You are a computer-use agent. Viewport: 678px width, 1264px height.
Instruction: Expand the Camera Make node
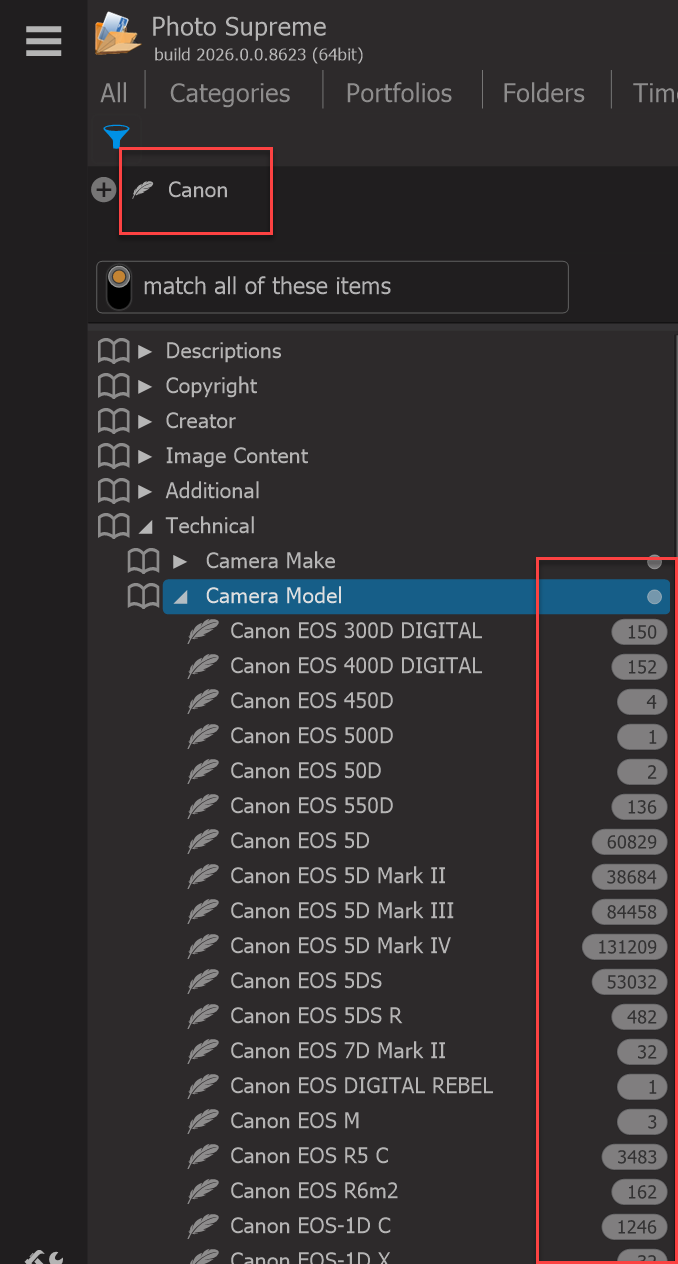tap(180, 561)
